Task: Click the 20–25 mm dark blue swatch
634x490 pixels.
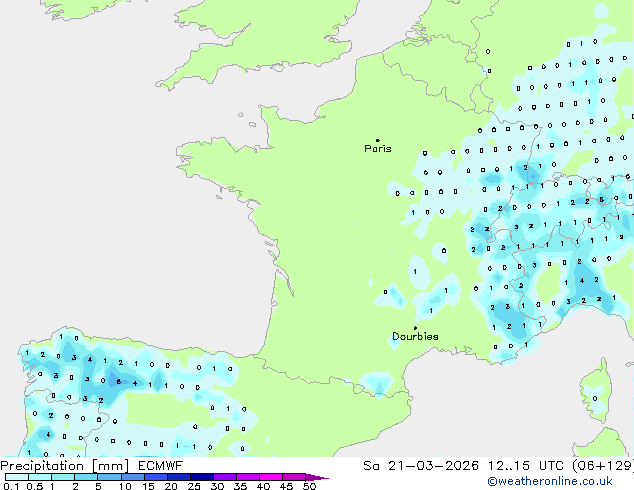Action: tap(179, 477)
